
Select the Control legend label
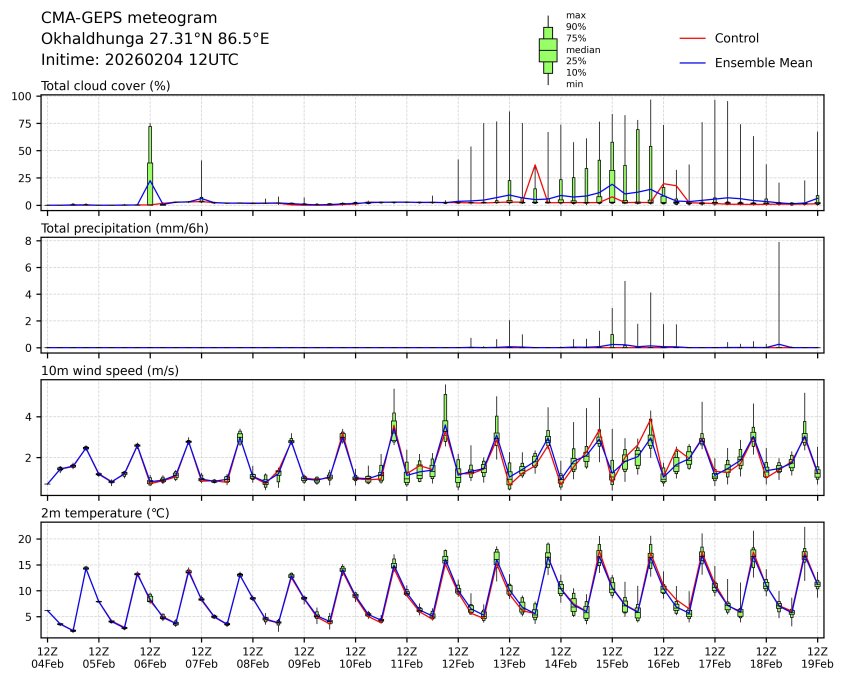coord(737,38)
